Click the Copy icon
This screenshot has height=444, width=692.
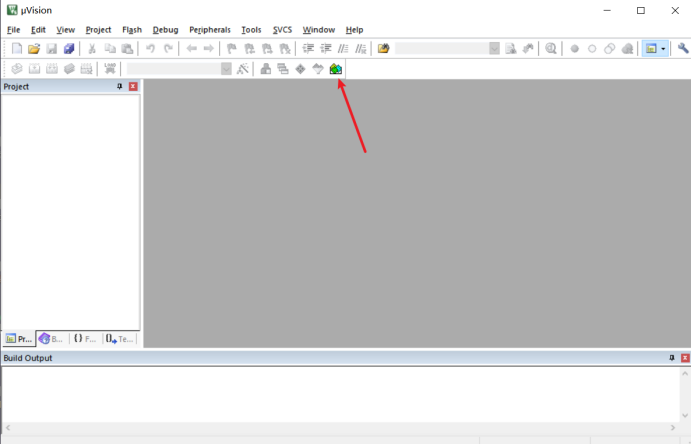(x=109, y=49)
